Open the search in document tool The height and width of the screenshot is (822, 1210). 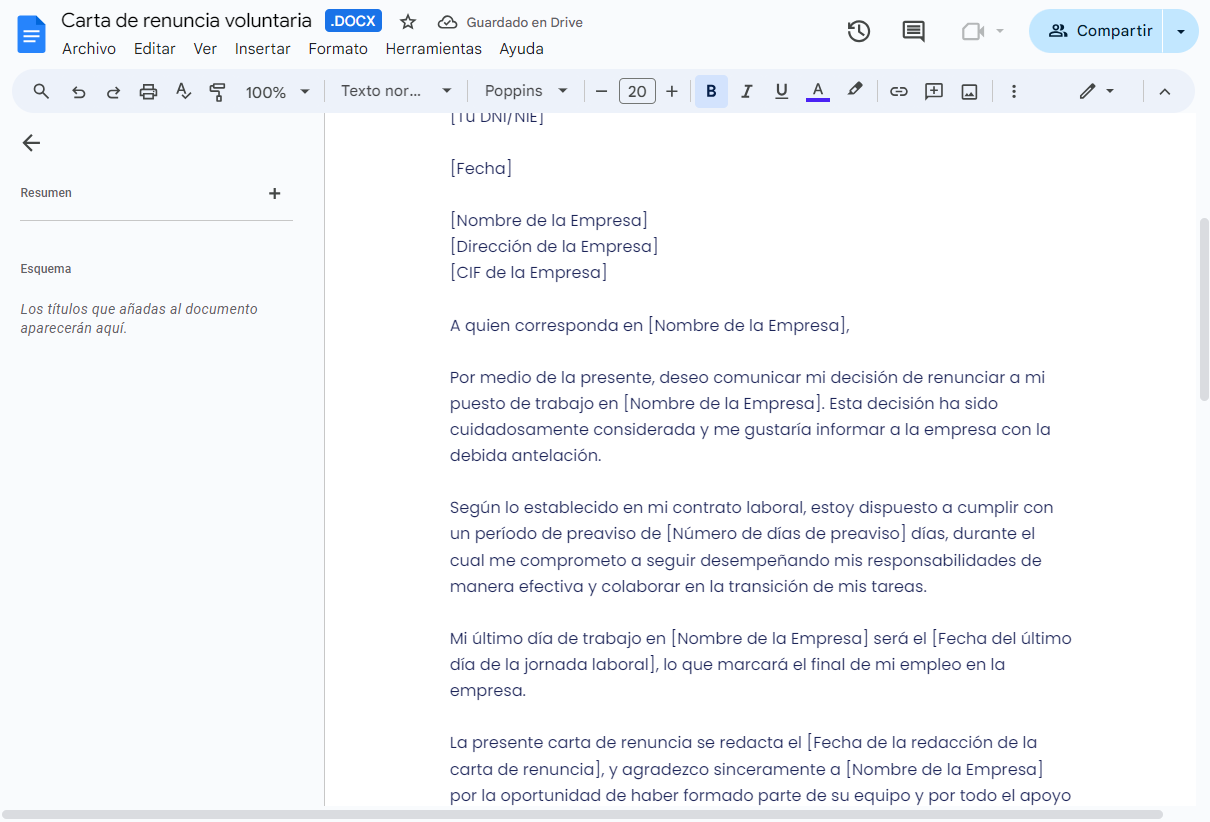click(x=41, y=91)
